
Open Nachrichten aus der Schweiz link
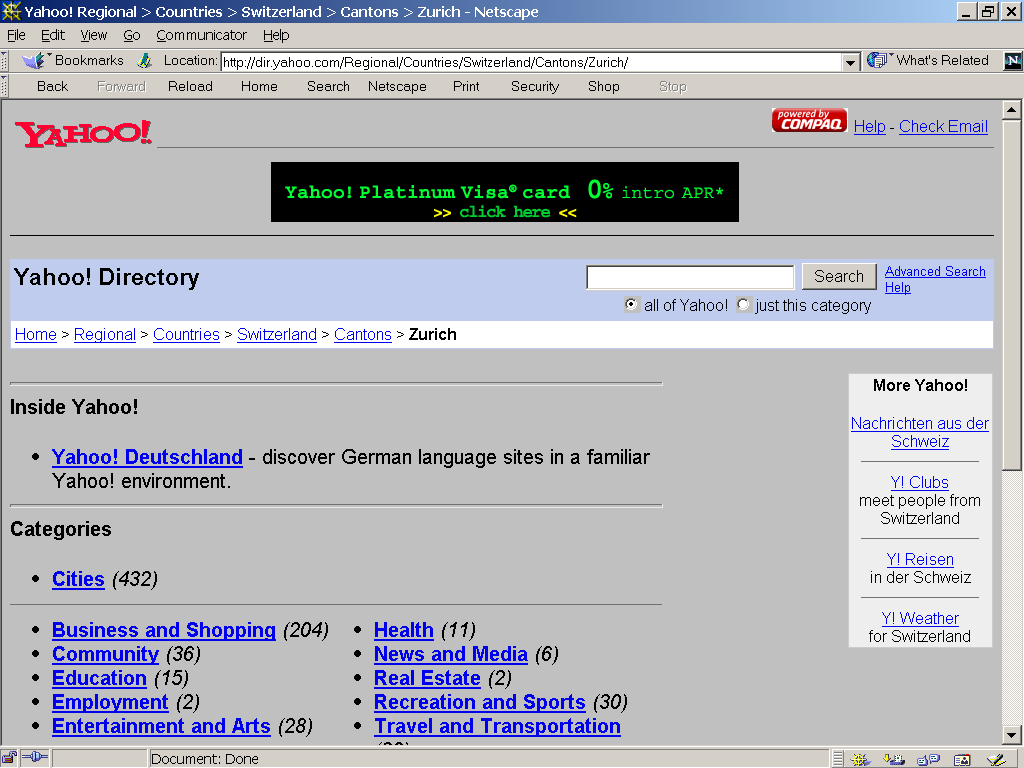pyautogui.click(x=920, y=432)
